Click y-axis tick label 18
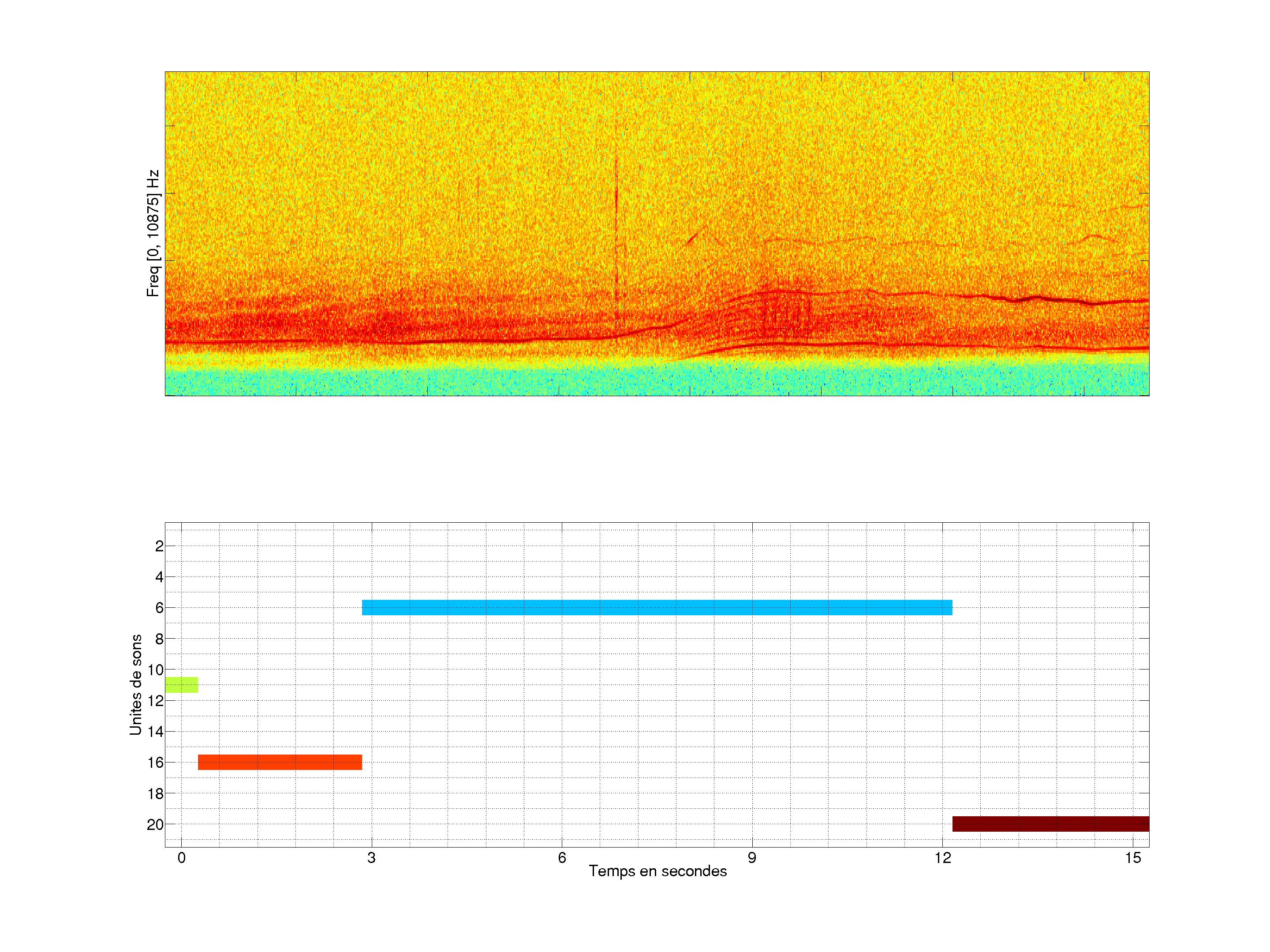1270x952 pixels. (155, 794)
